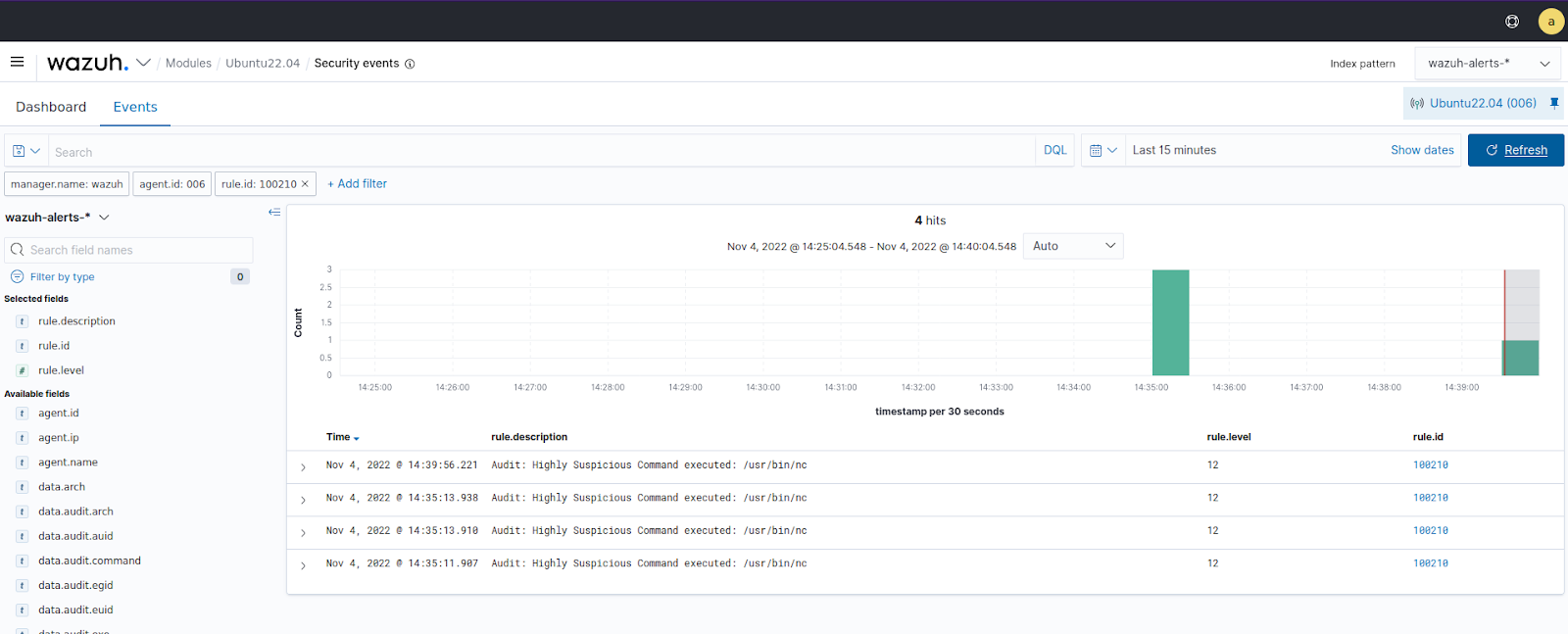Select the rule.id selected field
Viewport: 1568px width, 634px height.
coord(54,346)
